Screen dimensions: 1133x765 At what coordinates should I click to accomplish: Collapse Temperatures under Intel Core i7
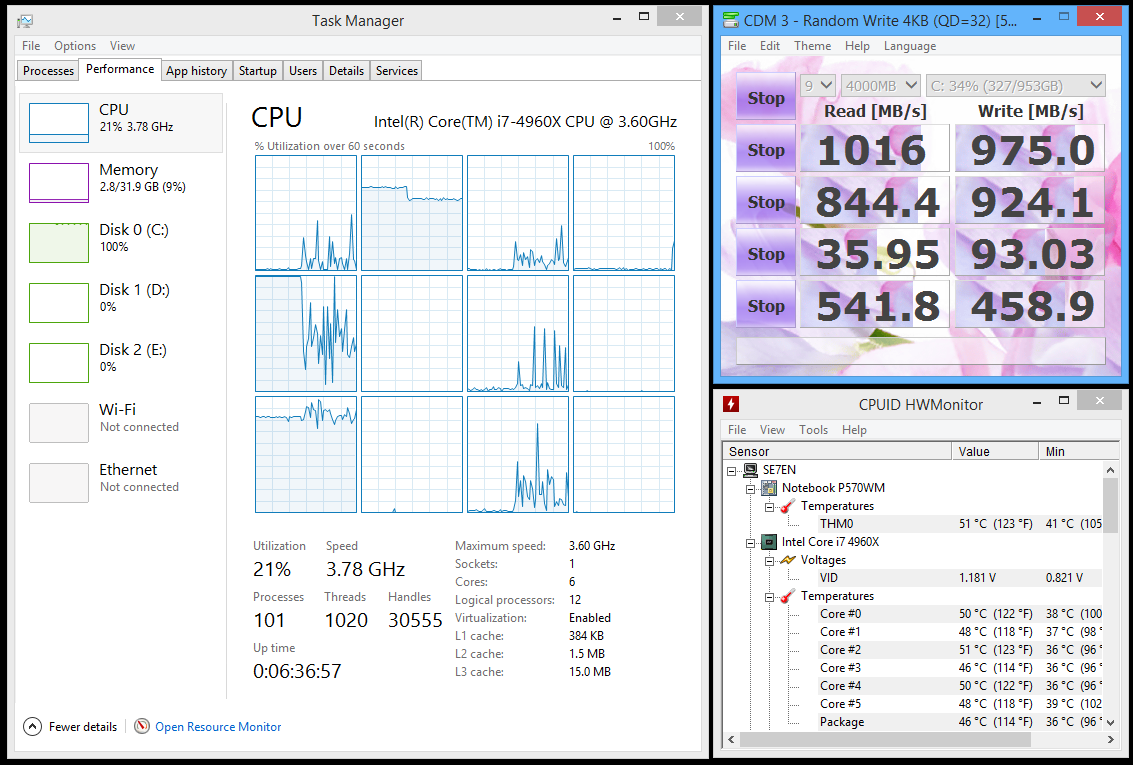[x=770, y=597]
